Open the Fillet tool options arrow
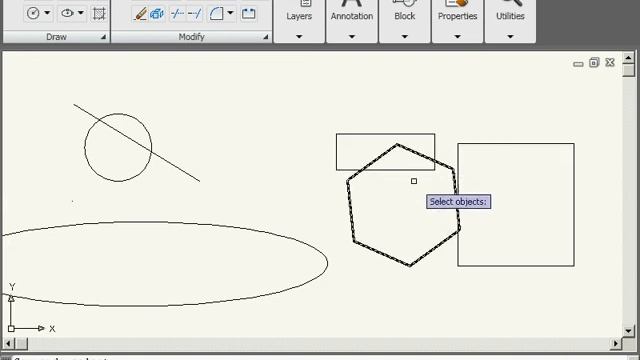The image size is (640, 360). 230,13
